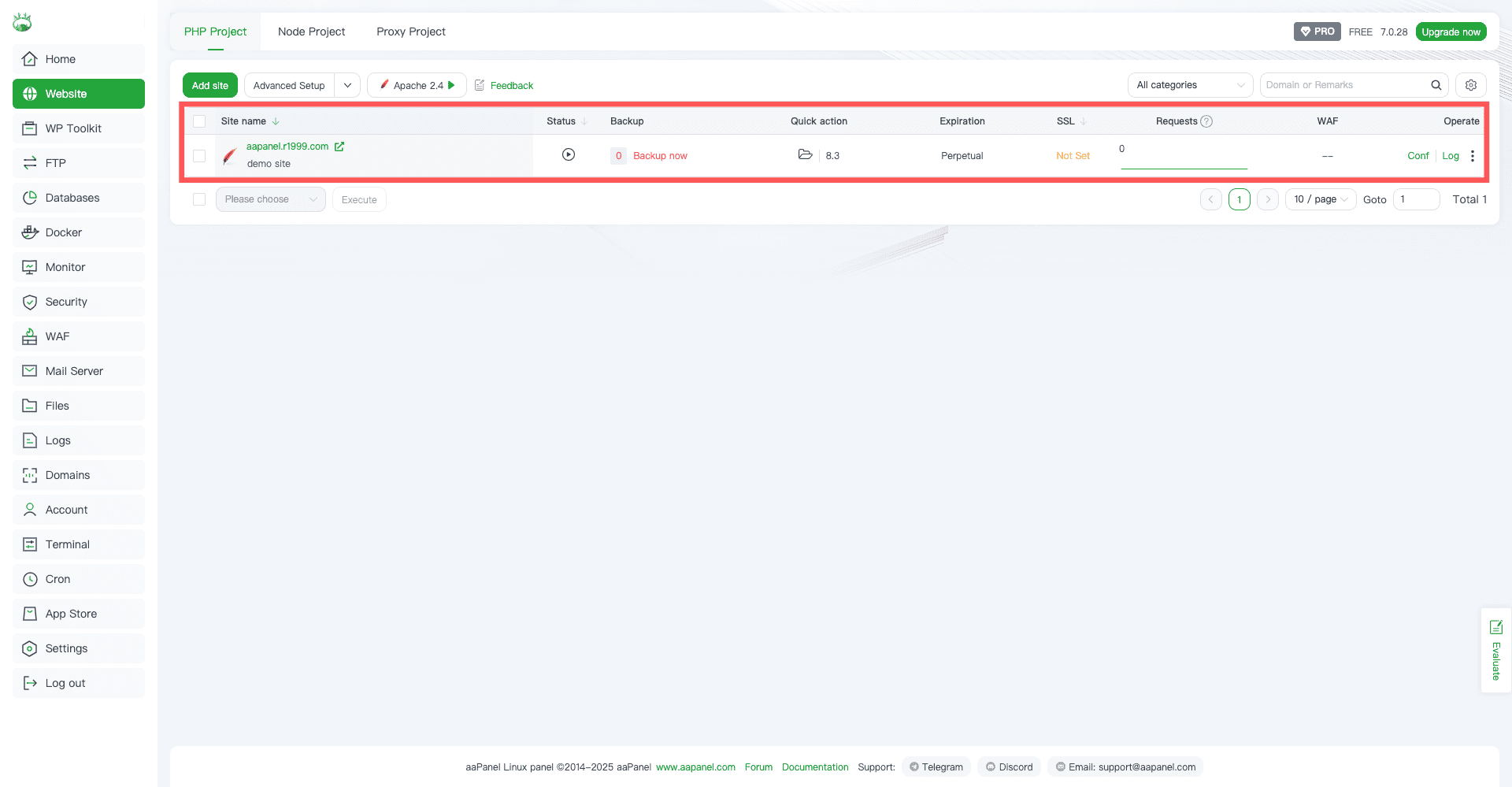This screenshot has height=787, width=1512.
Task: Open the 10 / page size dropdown
Action: [x=1320, y=199]
